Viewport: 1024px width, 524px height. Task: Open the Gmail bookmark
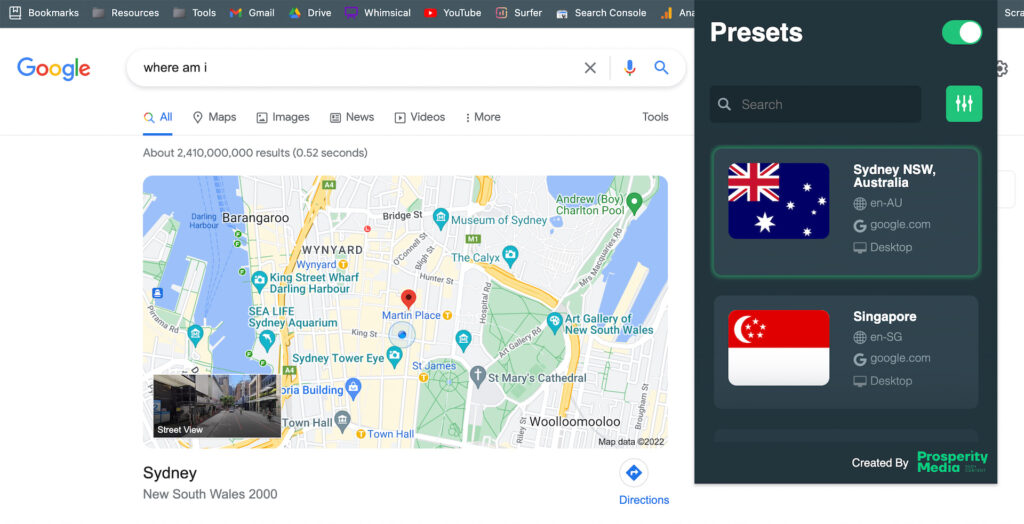252,12
